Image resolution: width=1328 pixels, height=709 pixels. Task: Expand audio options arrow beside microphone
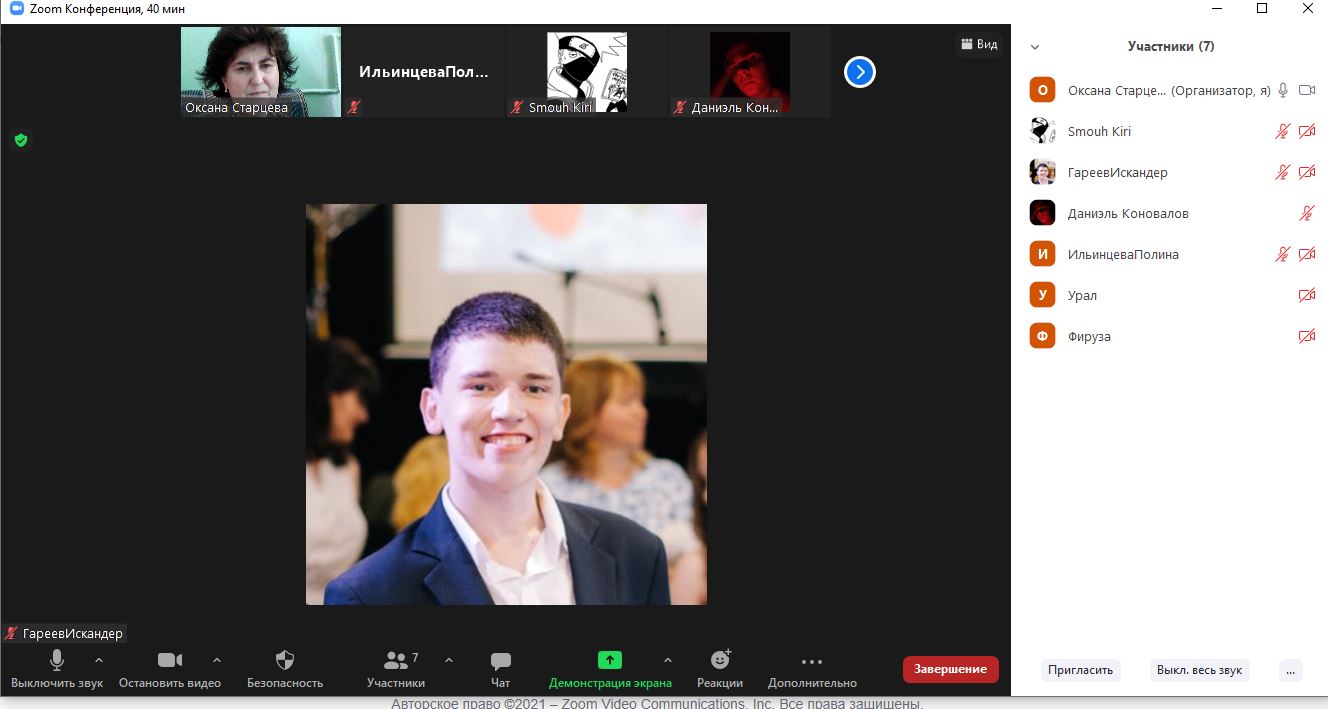98,660
